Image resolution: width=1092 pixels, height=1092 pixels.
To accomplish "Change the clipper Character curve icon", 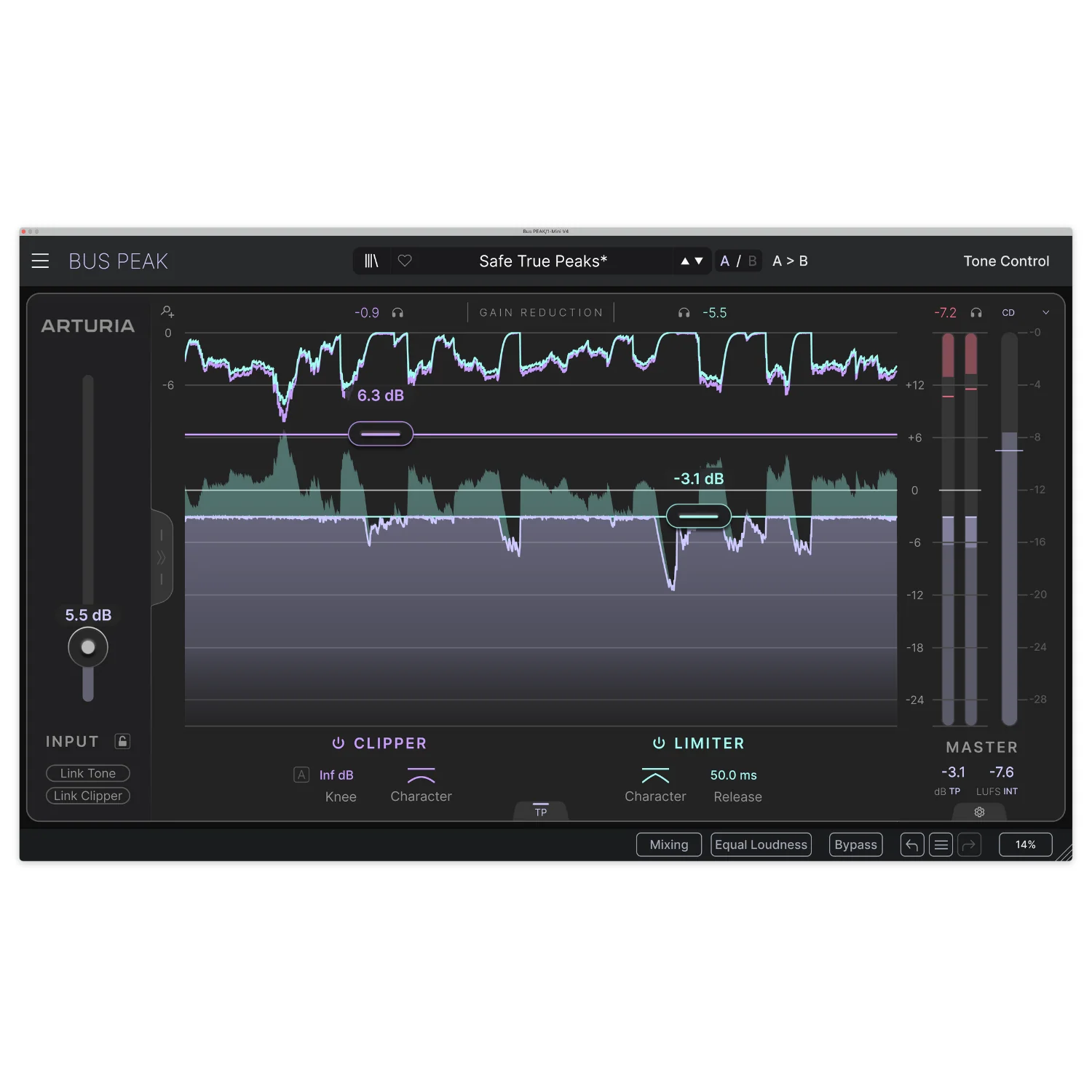I will coord(421,775).
